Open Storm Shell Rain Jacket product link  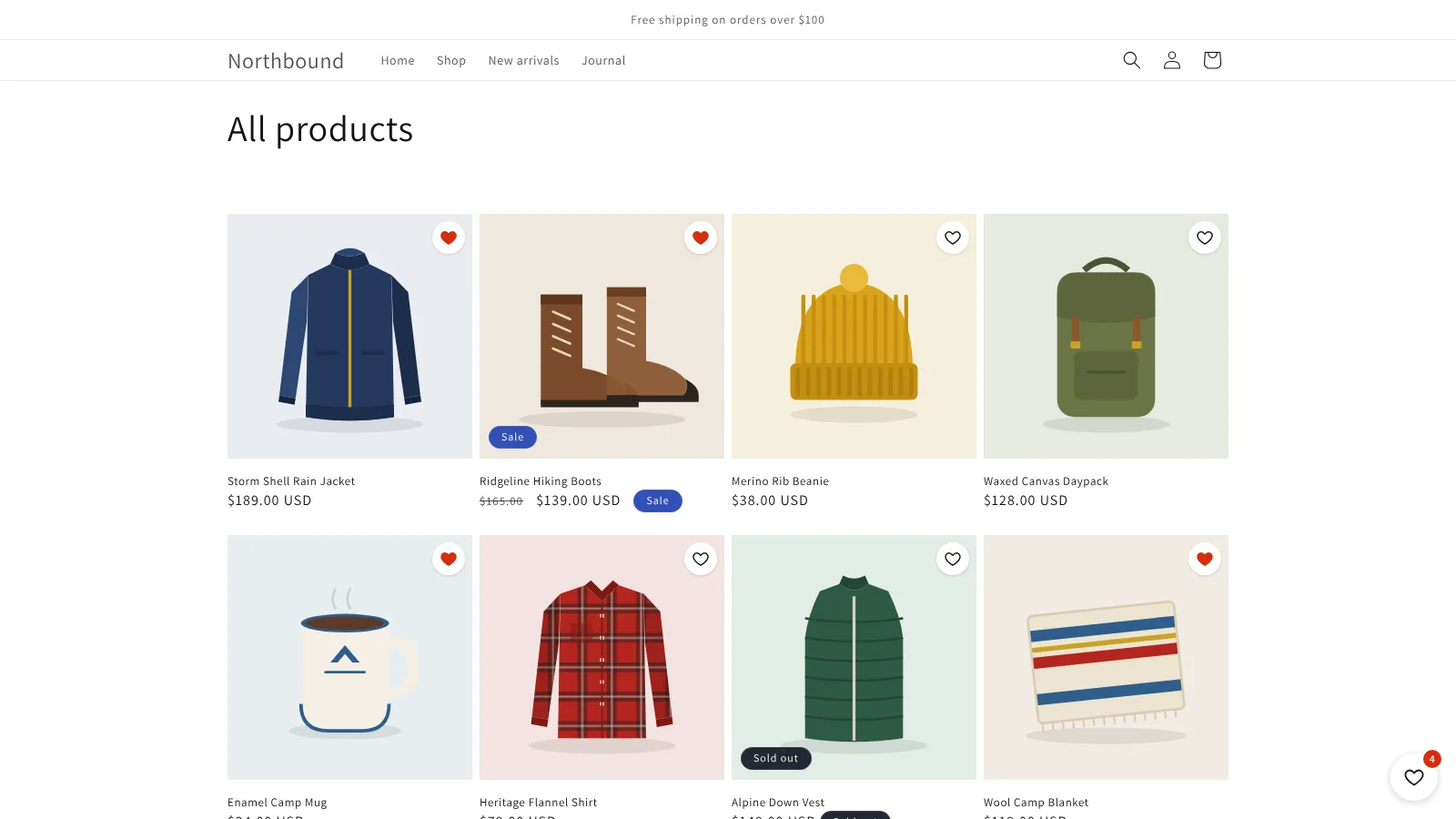pos(291,481)
